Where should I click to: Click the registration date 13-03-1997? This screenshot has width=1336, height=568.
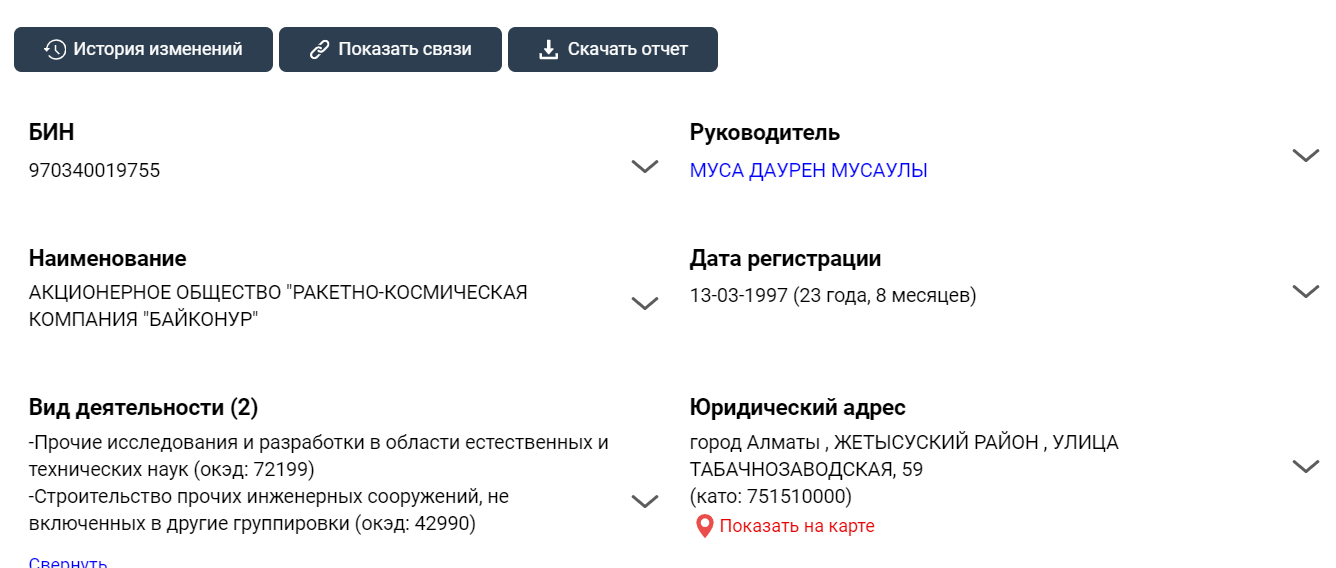pos(738,296)
